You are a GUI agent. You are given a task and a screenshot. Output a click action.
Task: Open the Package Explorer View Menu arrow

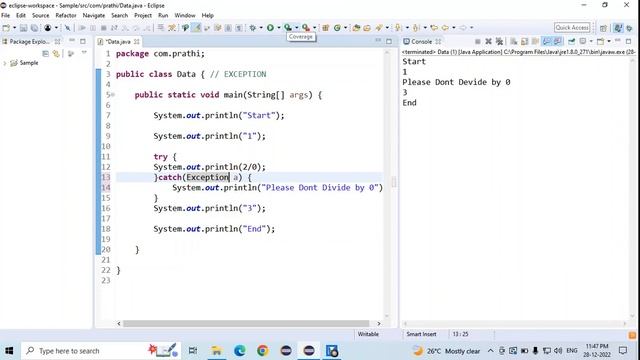click(x=84, y=53)
